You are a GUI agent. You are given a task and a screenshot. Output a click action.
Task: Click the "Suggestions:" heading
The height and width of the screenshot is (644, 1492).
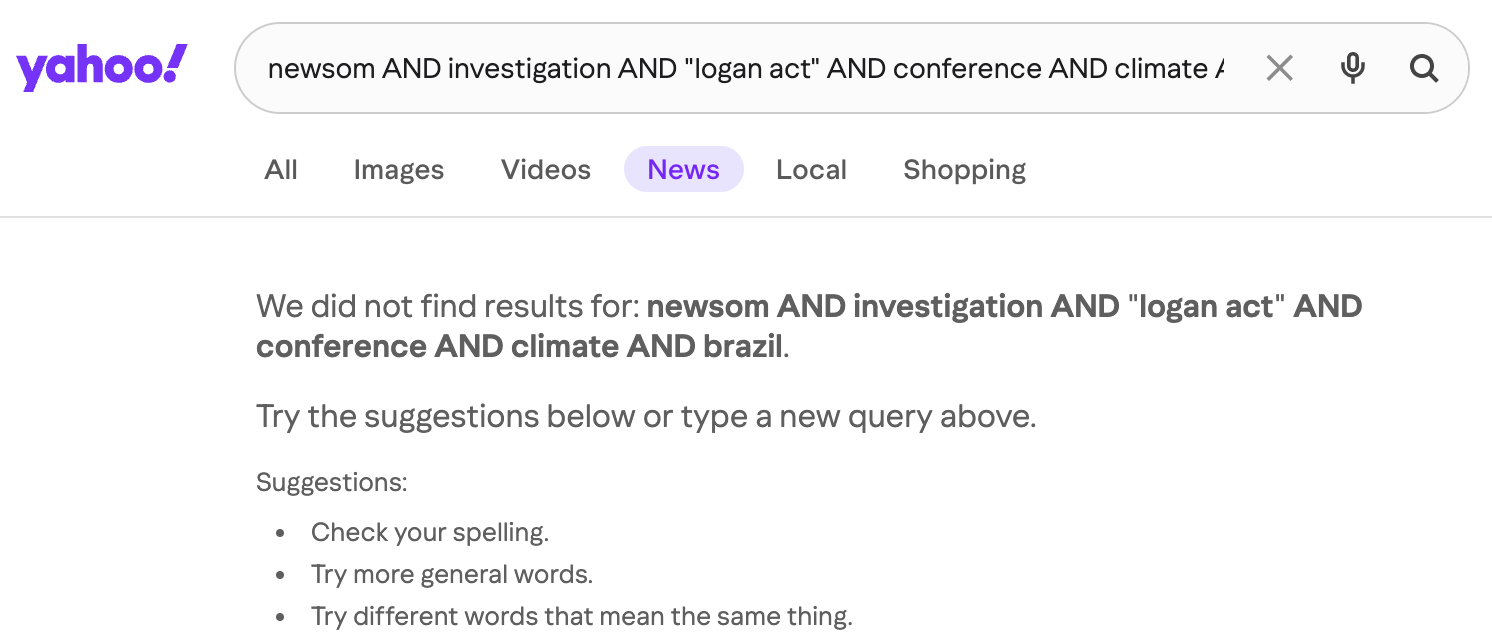click(x=331, y=482)
